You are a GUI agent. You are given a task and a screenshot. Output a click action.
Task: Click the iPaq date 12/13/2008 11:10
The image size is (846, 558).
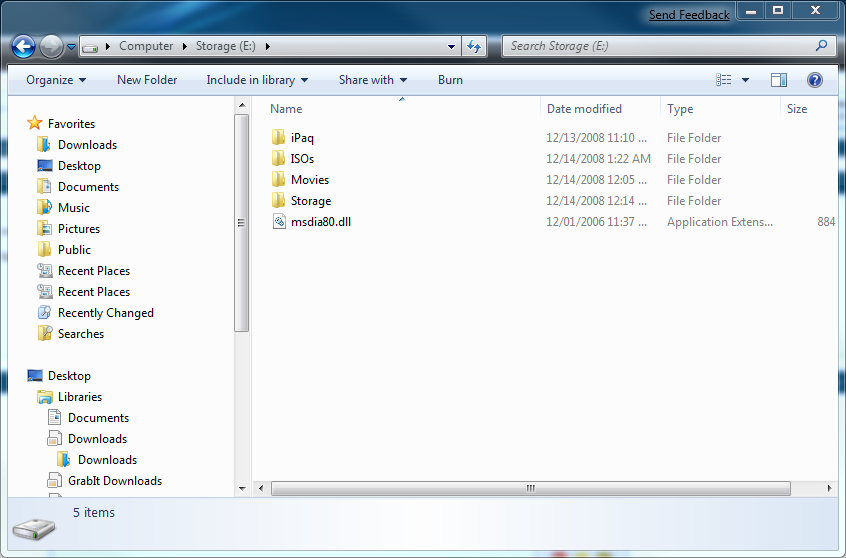pyautogui.click(x=596, y=138)
